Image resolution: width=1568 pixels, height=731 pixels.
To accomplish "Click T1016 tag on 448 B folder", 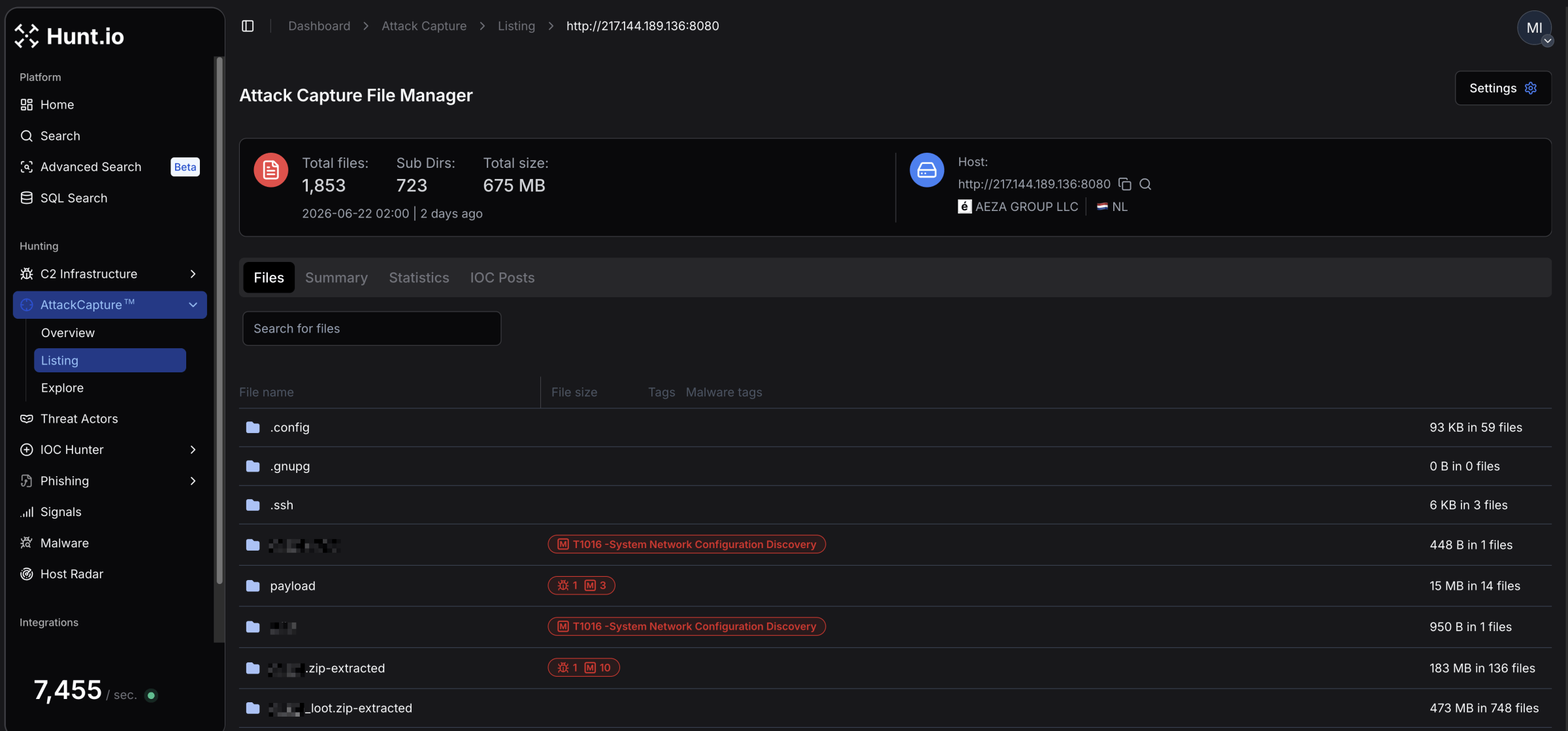I will pos(687,545).
